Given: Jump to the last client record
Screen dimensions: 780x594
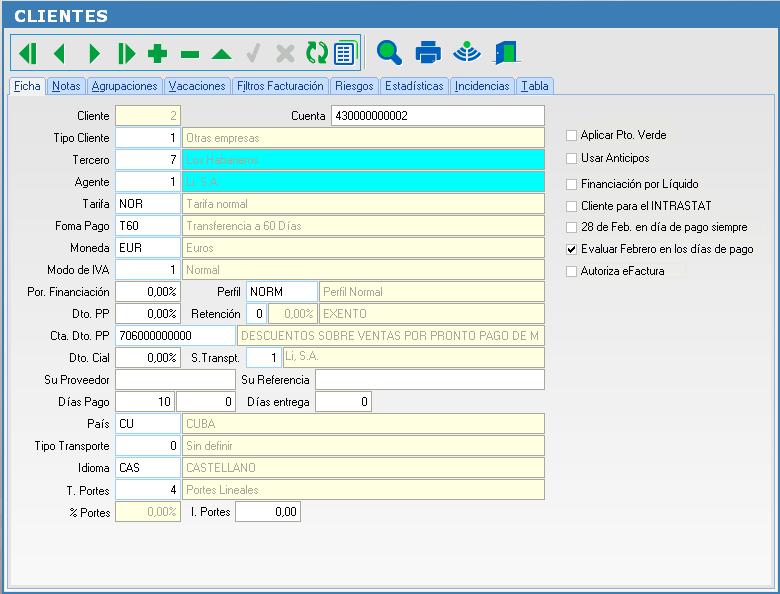Looking at the screenshot, I should (x=126, y=53).
